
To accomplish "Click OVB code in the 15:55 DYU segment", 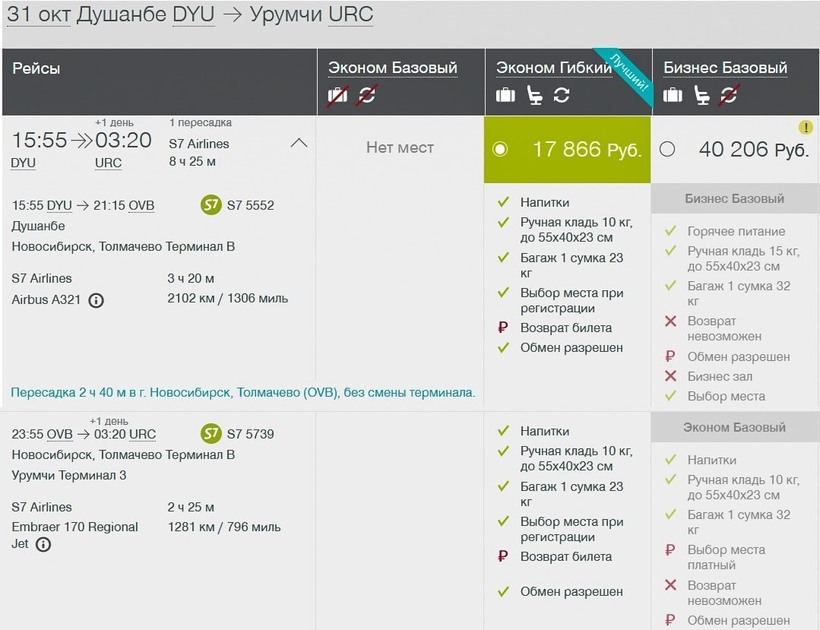I will pyautogui.click(x=141, y=205).
